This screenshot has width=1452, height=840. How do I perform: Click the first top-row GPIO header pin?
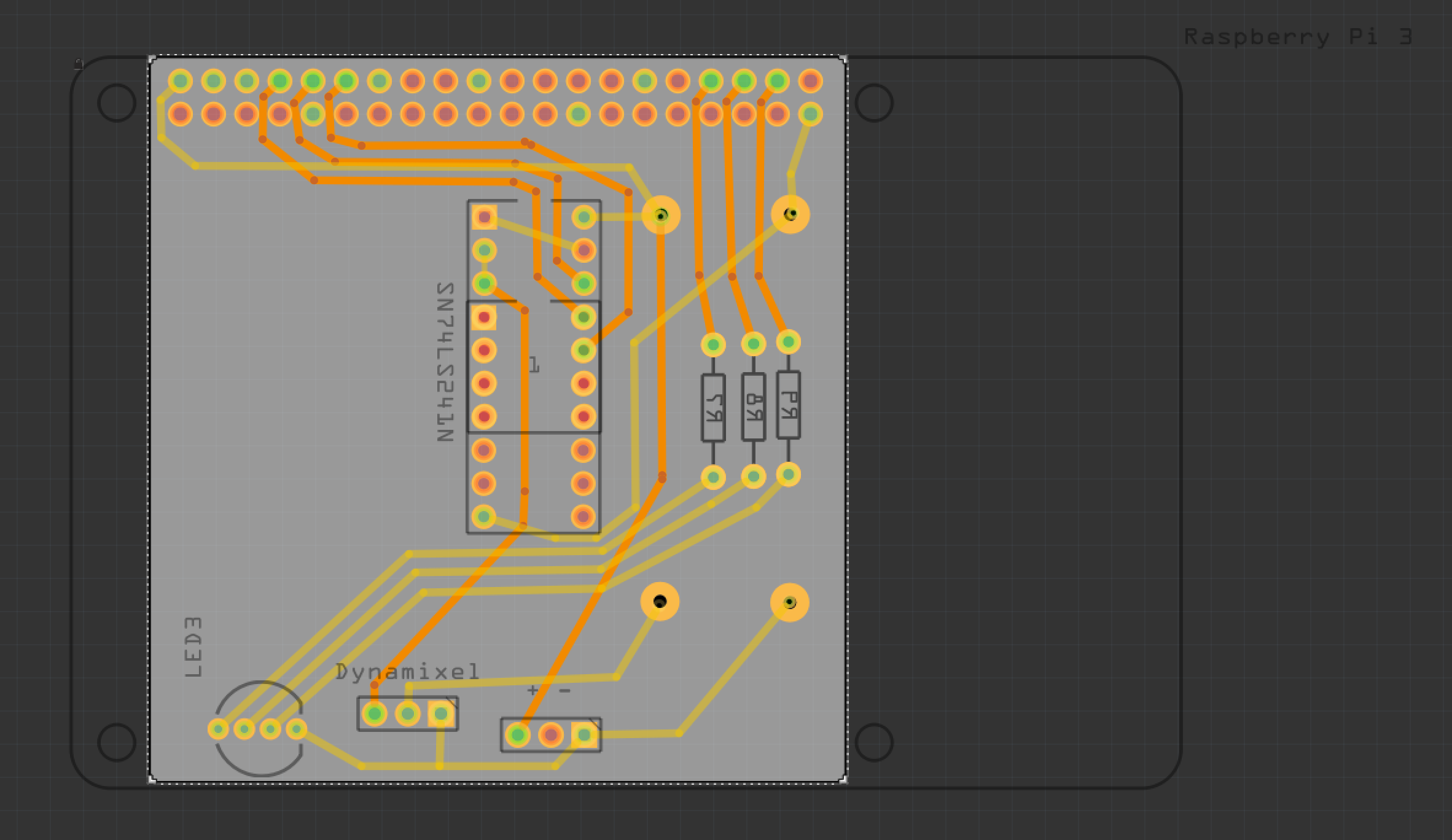pos(180,80)
